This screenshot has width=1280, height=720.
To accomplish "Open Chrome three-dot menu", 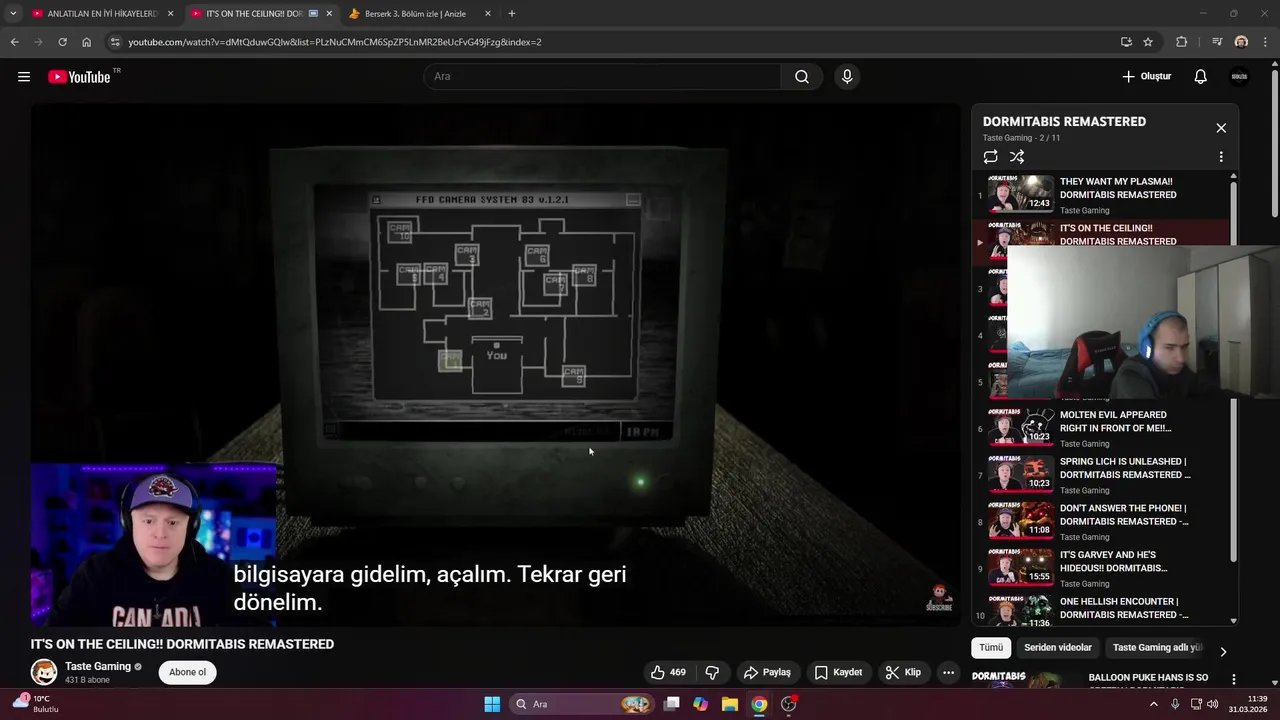I will (1265, 42).
